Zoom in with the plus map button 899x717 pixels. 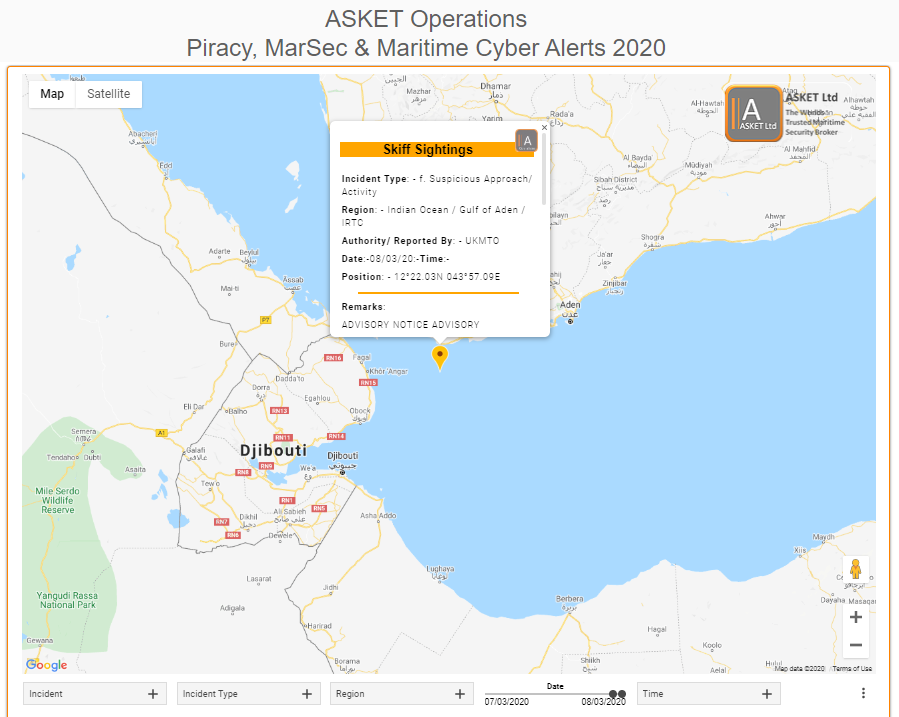click(x=855, y=617)
